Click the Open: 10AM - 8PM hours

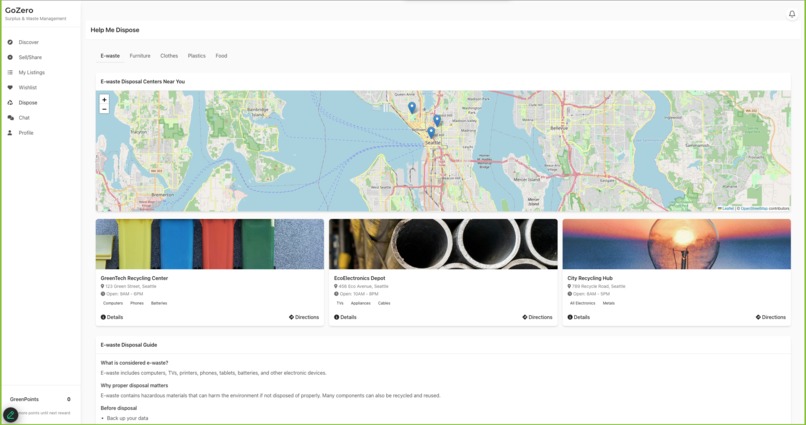[359, 294]
